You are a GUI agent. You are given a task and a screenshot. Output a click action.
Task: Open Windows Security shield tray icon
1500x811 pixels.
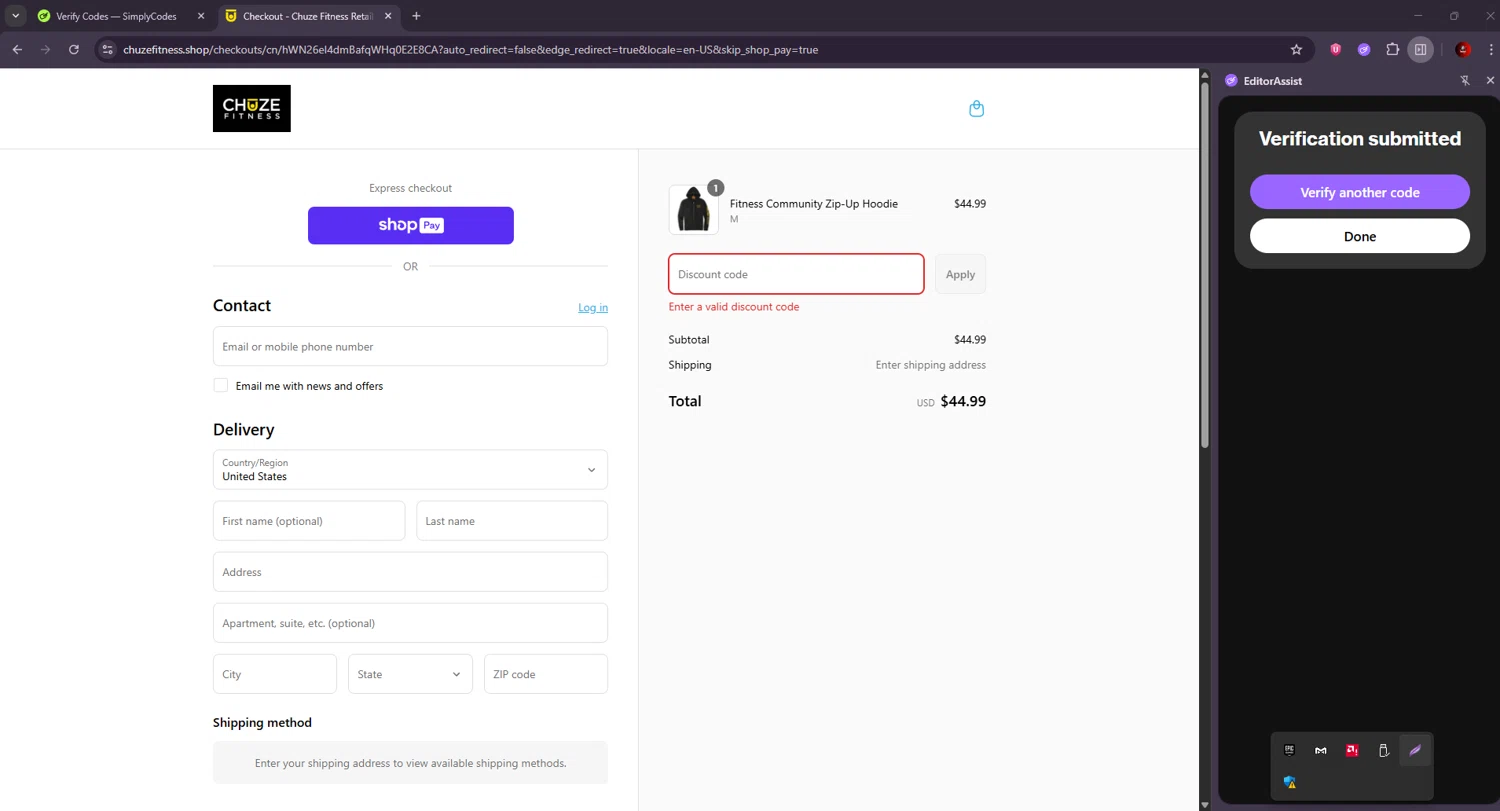coord(1290,782)
